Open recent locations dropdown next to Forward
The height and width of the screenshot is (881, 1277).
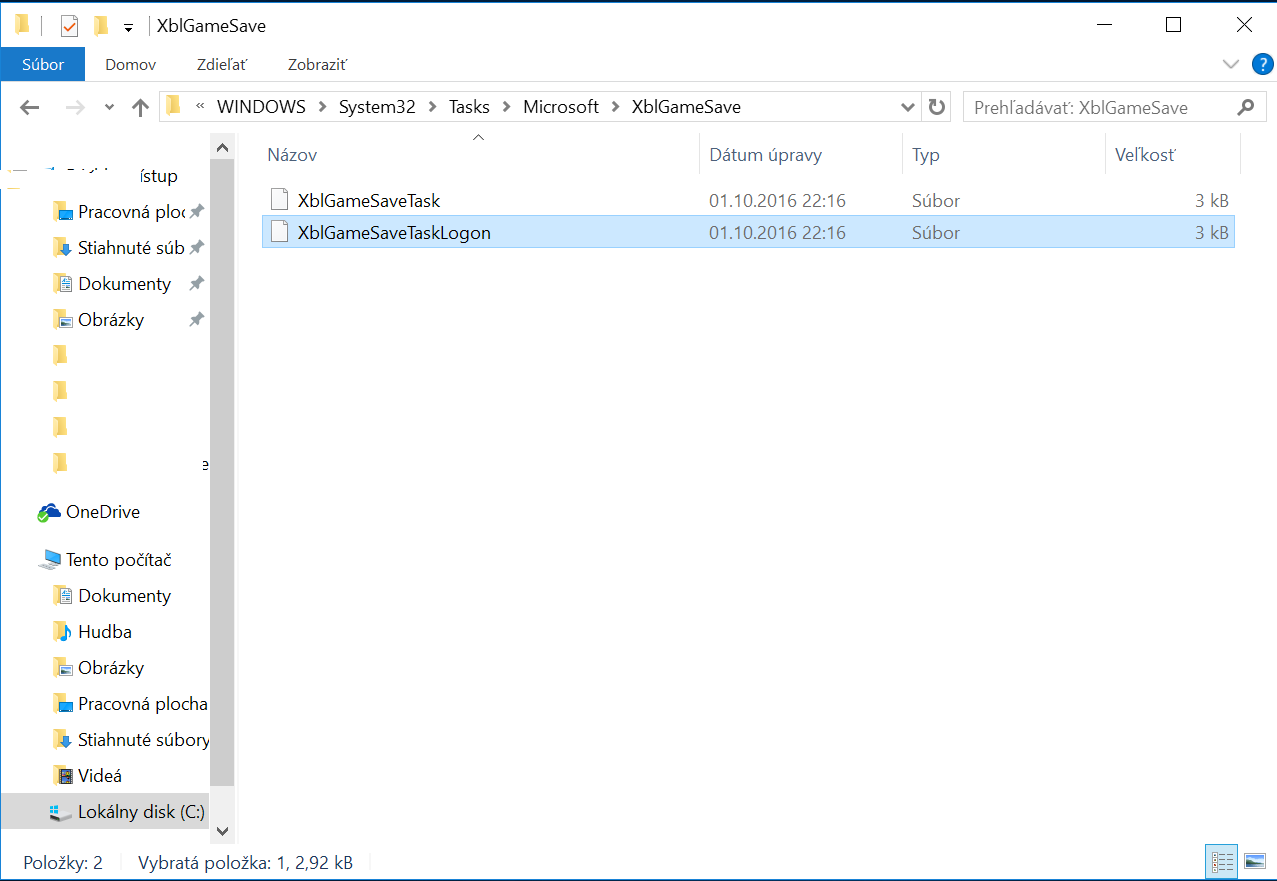107,107
